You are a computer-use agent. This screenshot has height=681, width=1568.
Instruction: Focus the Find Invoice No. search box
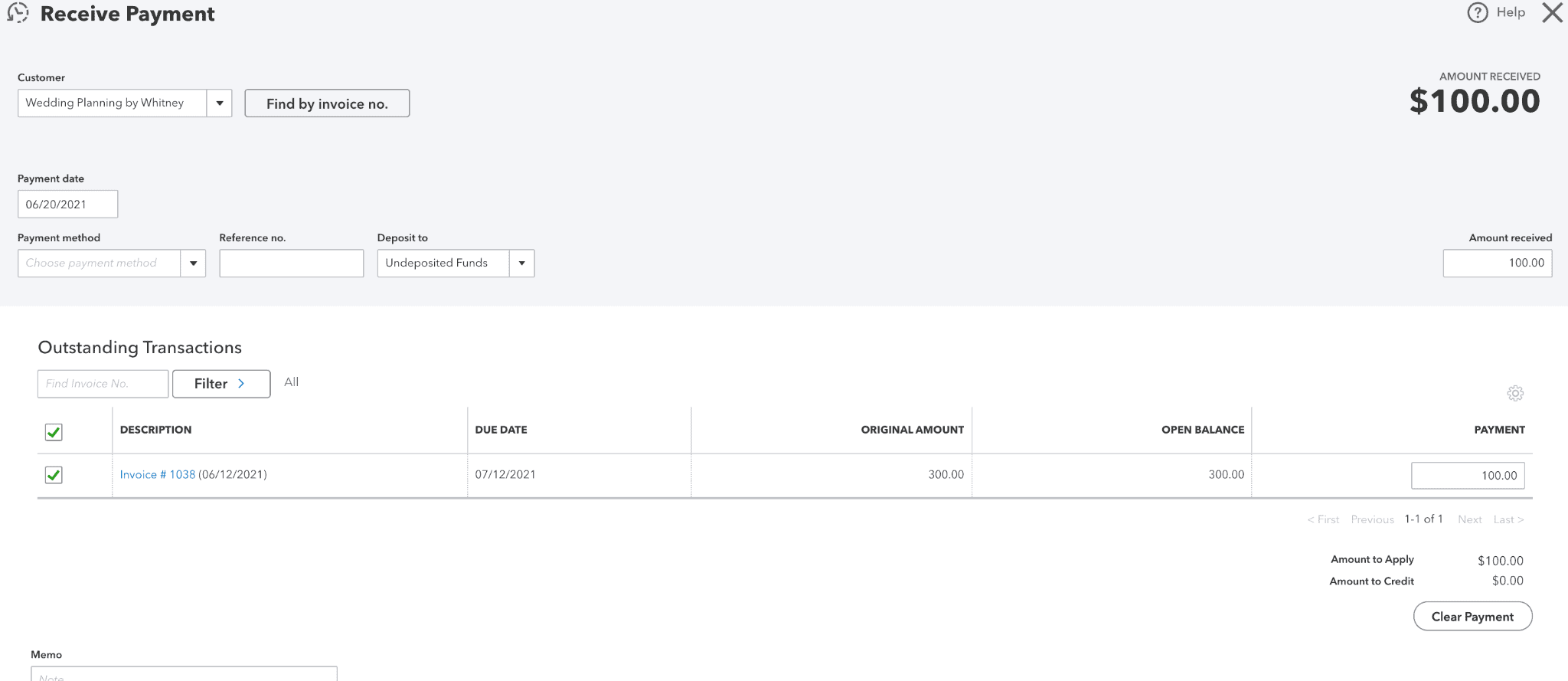click(x=103, y=384)
